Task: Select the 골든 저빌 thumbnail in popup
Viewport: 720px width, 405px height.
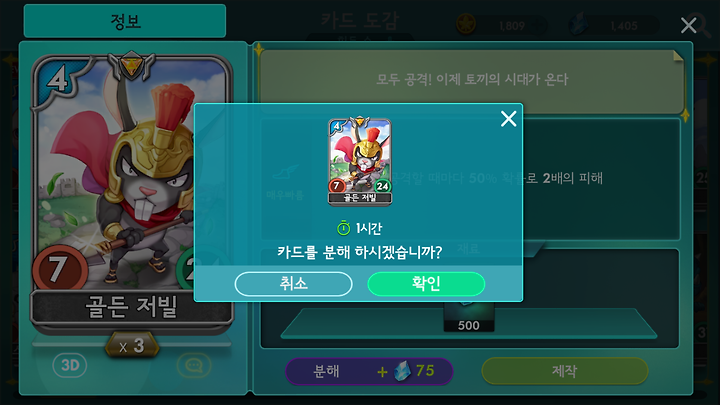Action: 360,161
